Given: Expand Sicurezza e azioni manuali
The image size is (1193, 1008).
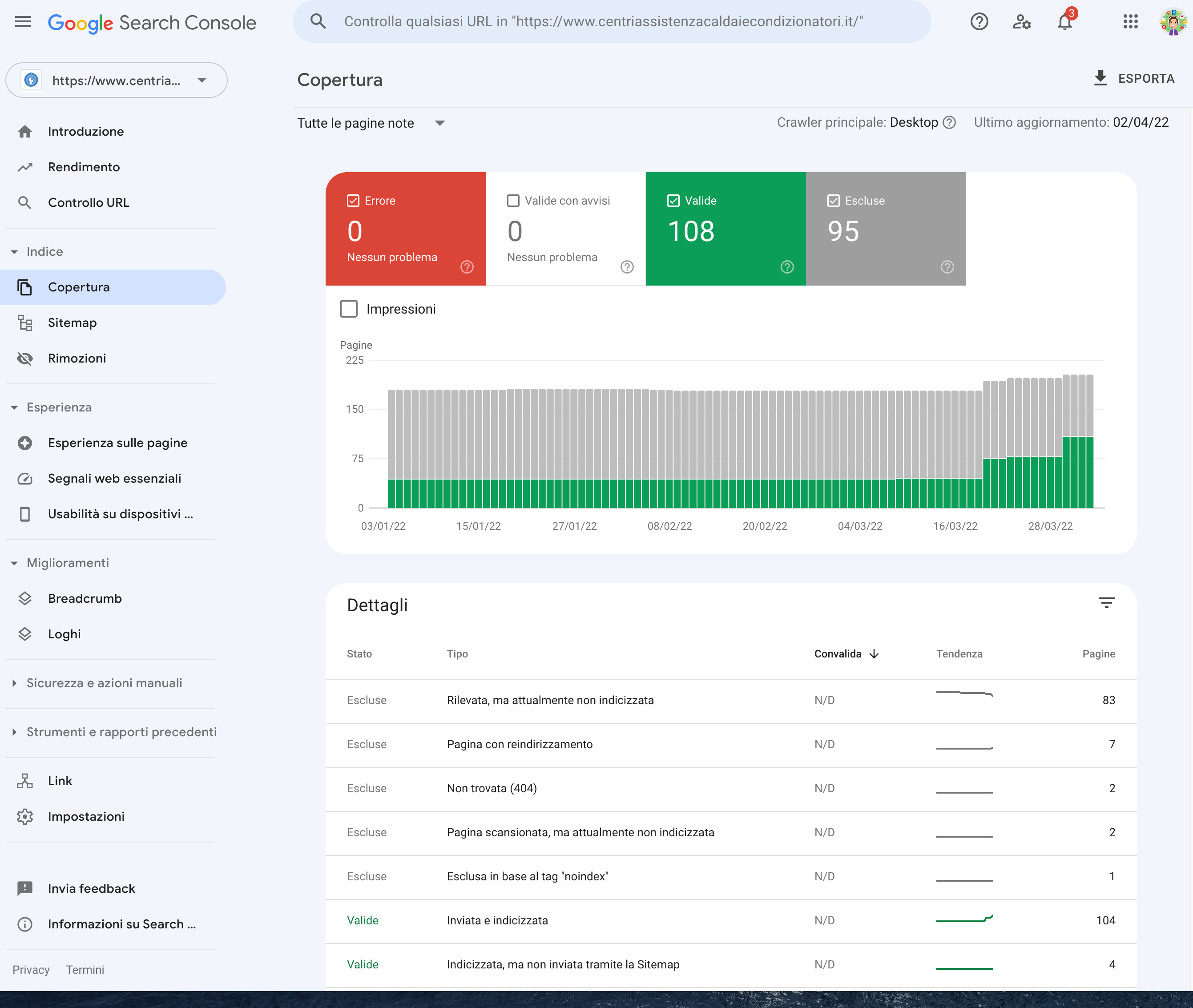Looking at the screenshot, I should pyautogui.click(x=14, y=683).
